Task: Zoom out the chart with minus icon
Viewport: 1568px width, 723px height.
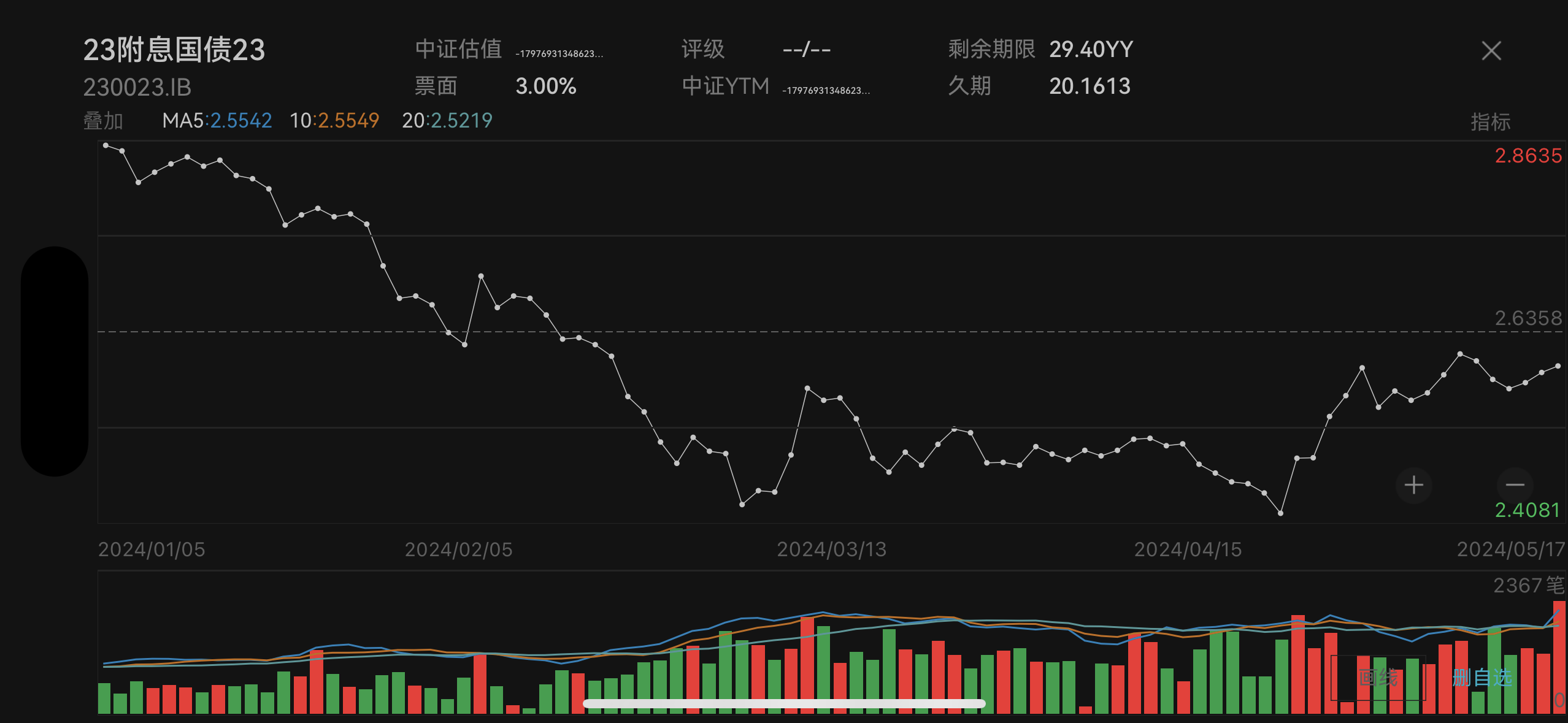Action: tap(1515, 485)
